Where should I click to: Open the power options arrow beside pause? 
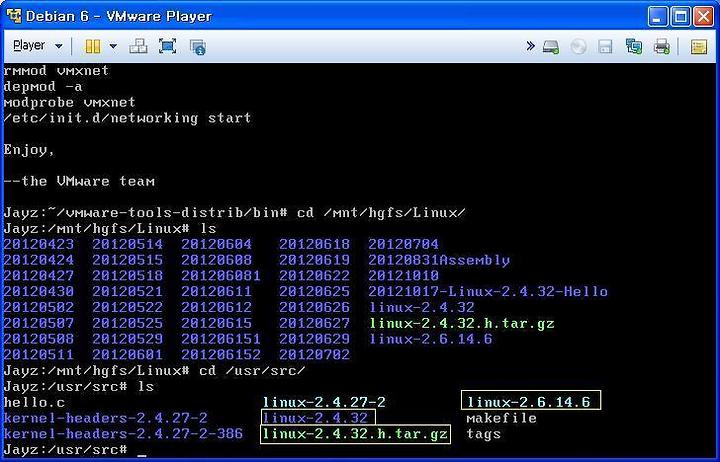tap(113, 46)
